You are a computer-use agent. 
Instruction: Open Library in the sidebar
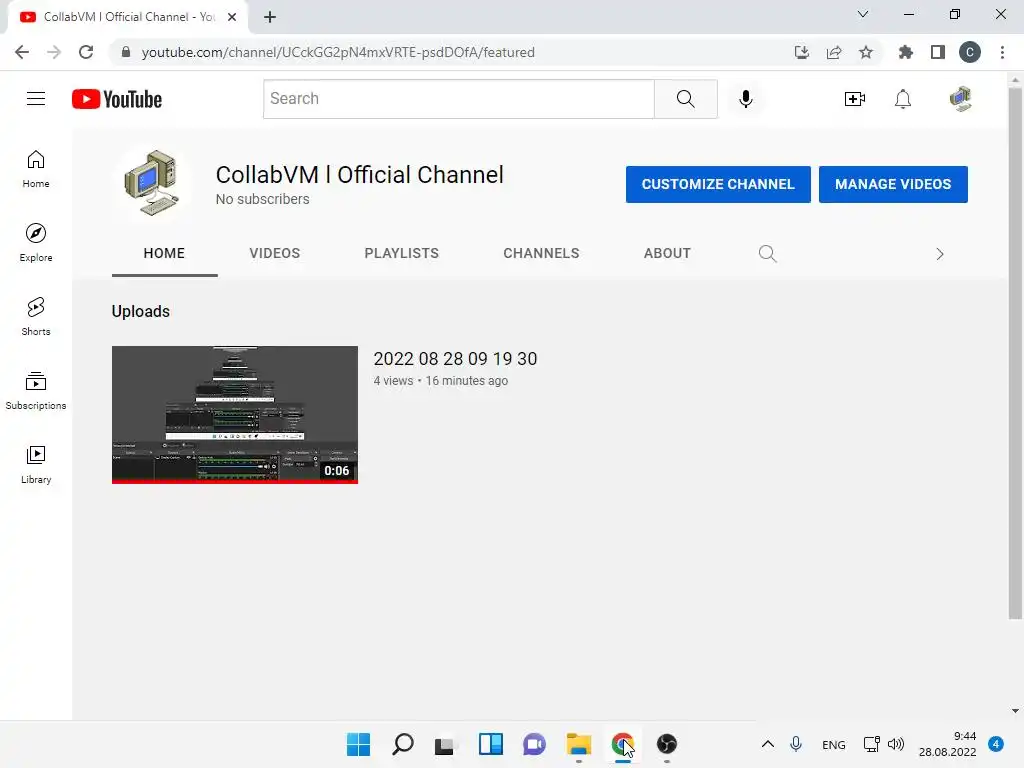coord(36,464)
